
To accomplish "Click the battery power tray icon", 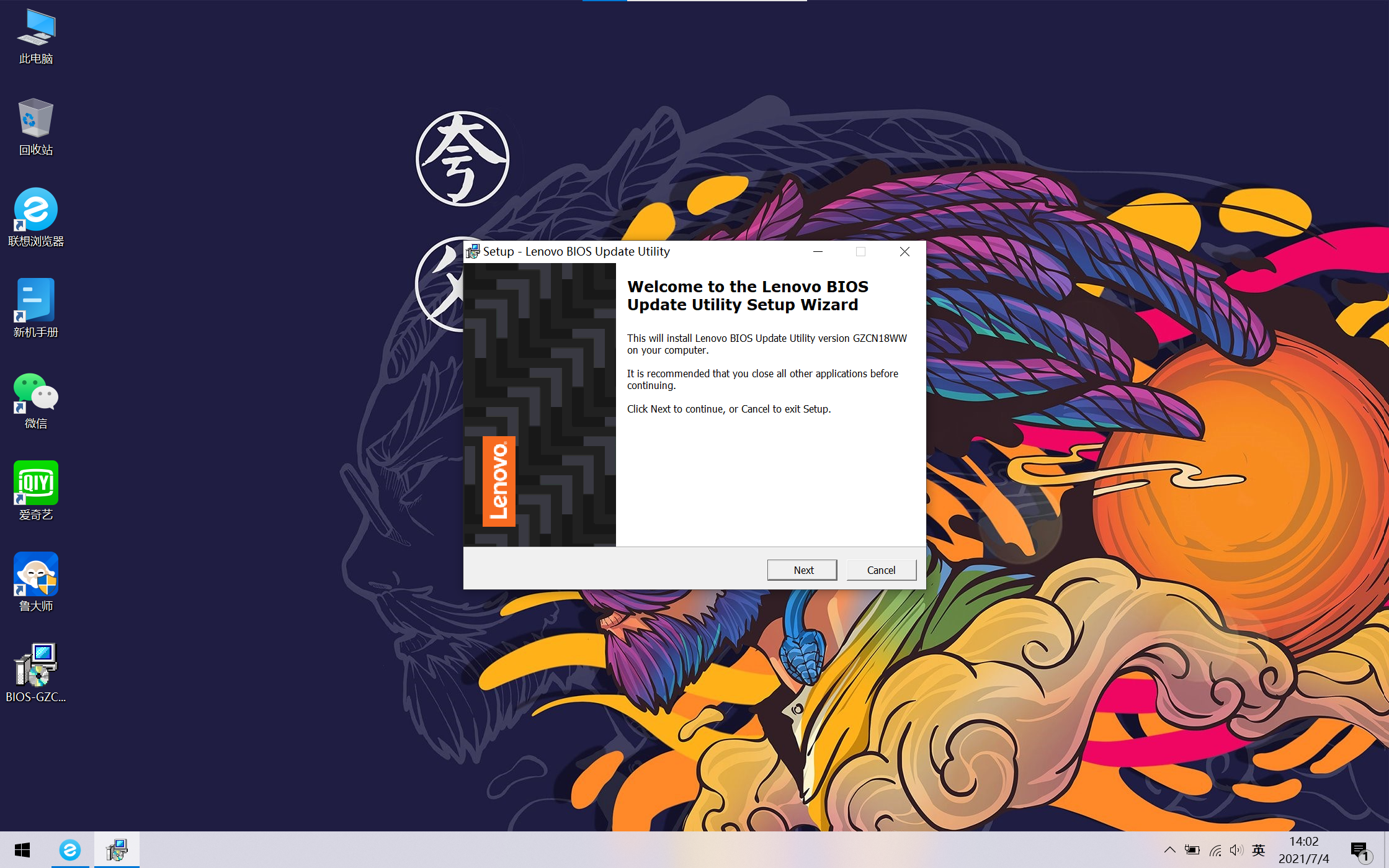I will 1192,850.
